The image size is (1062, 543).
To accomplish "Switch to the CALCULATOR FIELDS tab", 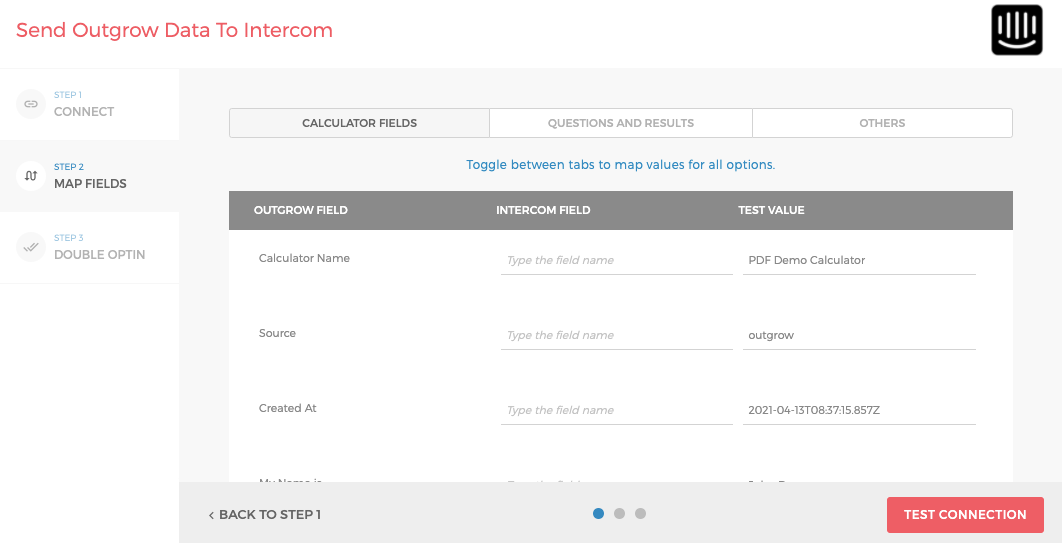I will [360, 123].
